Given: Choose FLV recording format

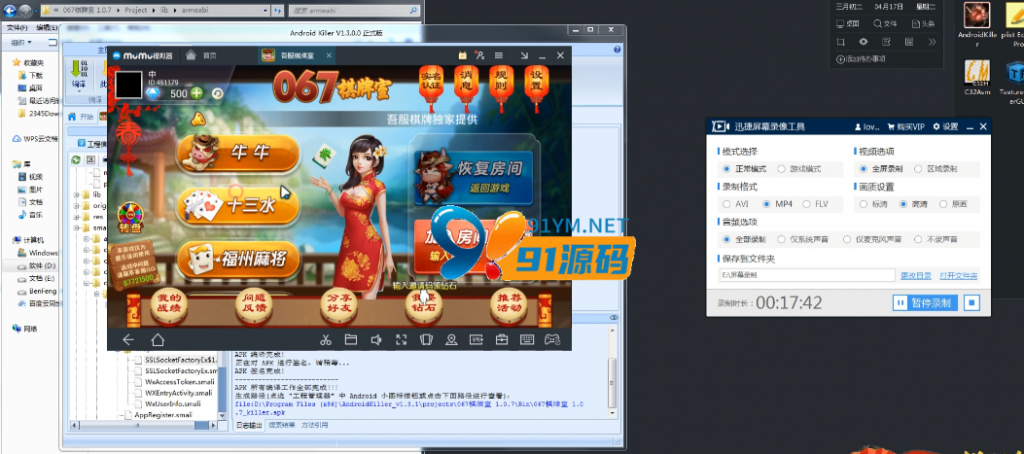Looking at the screenshot, I should (x=815, y=204).
